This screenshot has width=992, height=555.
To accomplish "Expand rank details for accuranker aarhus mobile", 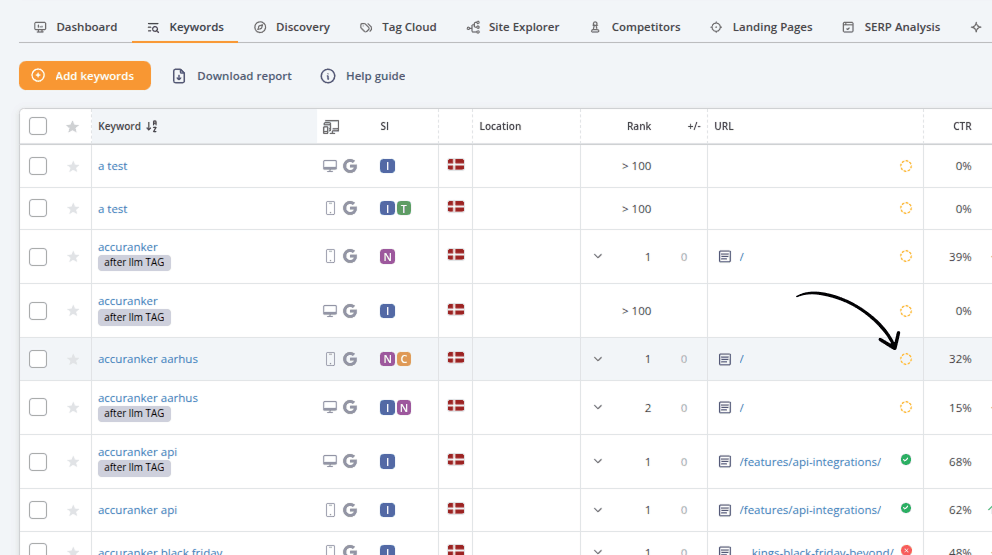I will coord(598,359).
